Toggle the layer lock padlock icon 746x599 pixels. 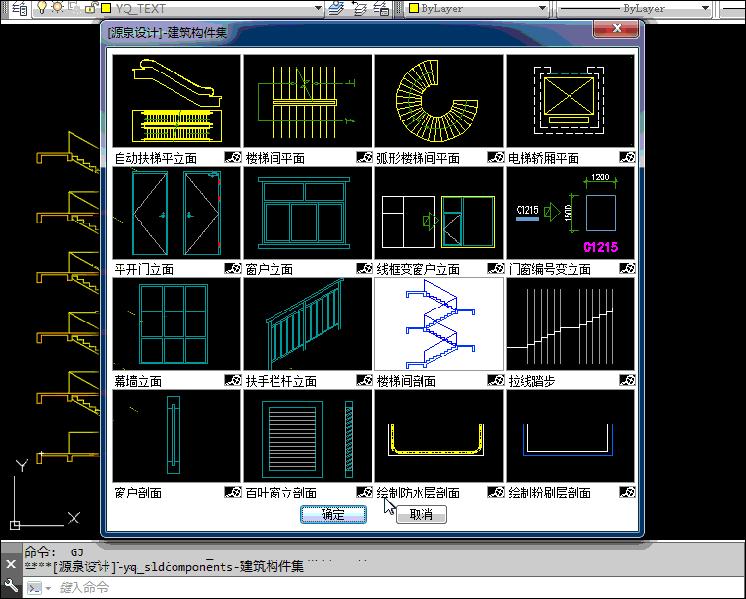coord(92,8)
